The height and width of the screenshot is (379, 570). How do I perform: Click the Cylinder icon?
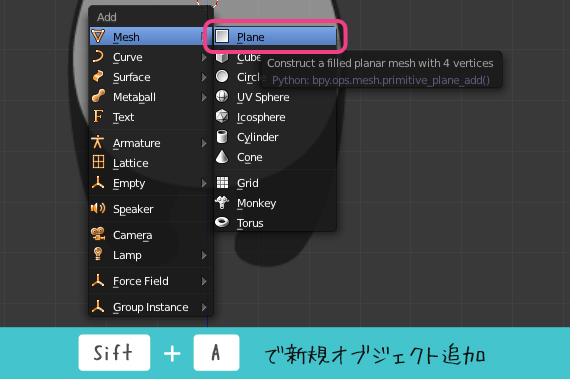pyautogui.click(x=222, y=137)
